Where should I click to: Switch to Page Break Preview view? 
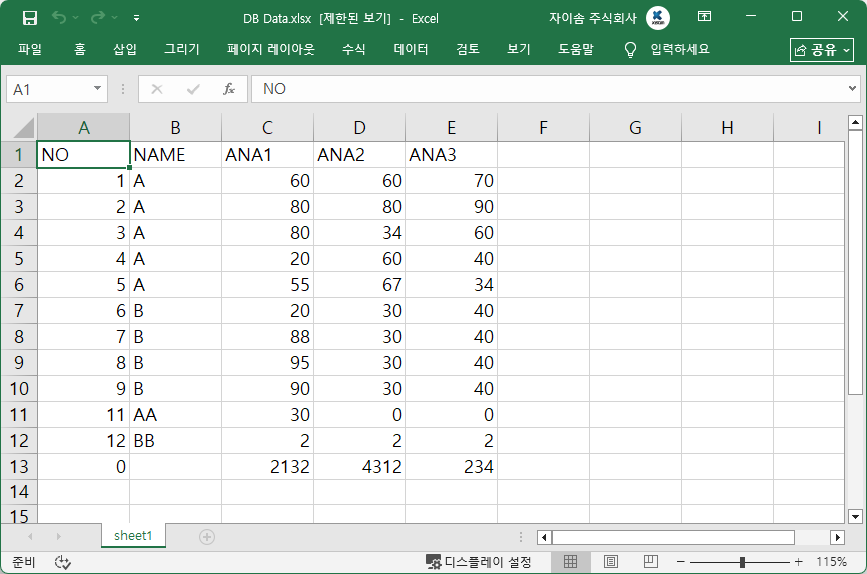(650, 562)
